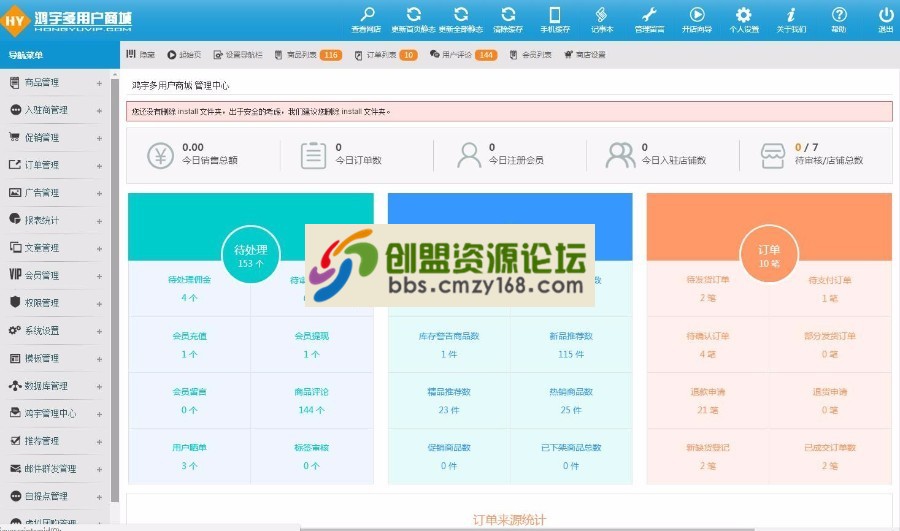Open 已成交订单数 2笔 link
This screenshot has width=900, height=531.
(829, 456)
